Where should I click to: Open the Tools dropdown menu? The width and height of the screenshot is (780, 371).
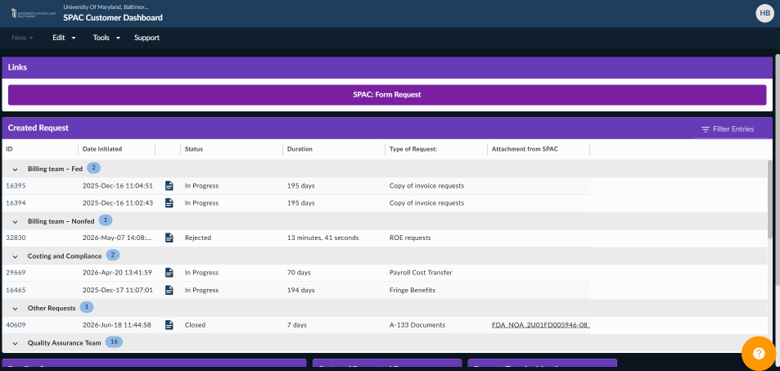(106, 38)
